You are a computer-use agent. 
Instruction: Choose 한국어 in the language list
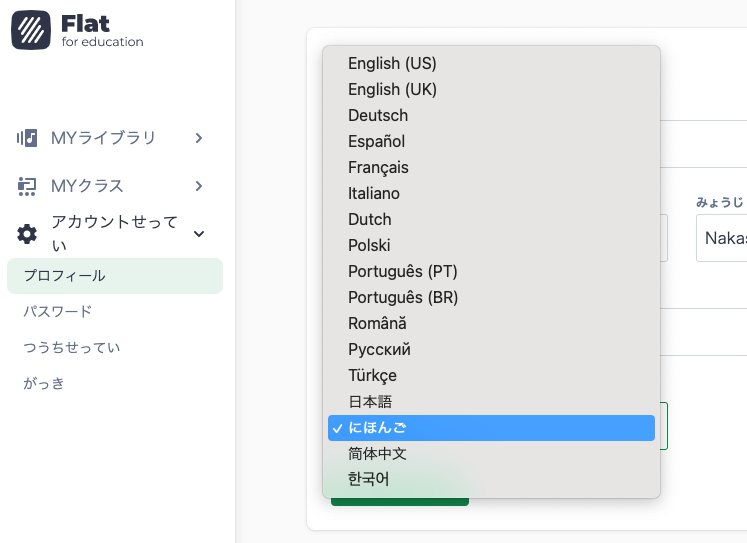click(x=368, y=480)
